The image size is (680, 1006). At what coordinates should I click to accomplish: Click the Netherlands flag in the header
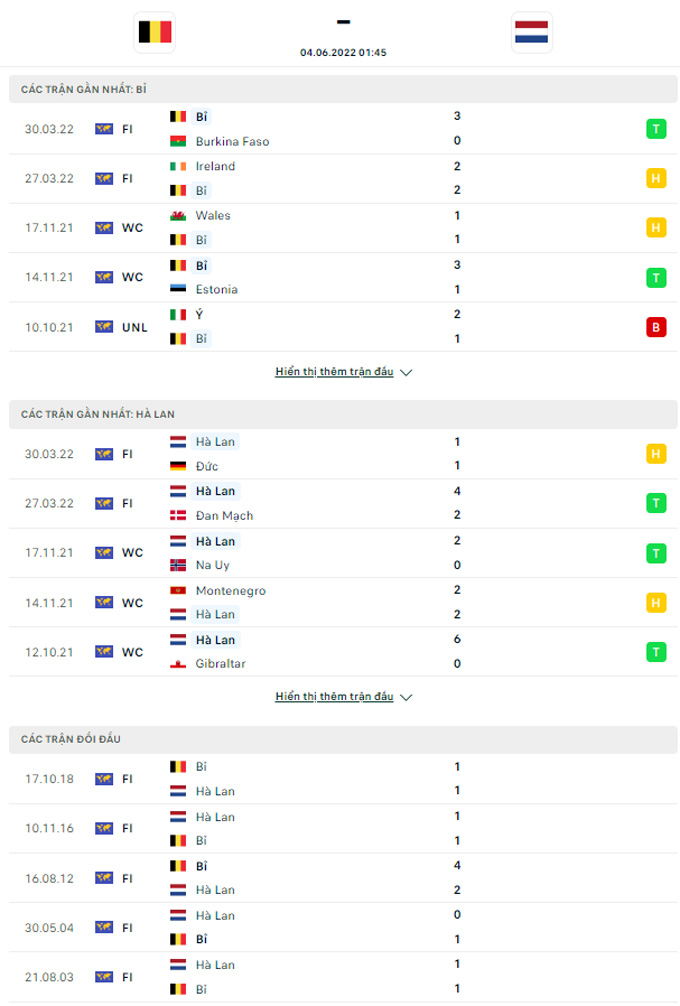531,32
